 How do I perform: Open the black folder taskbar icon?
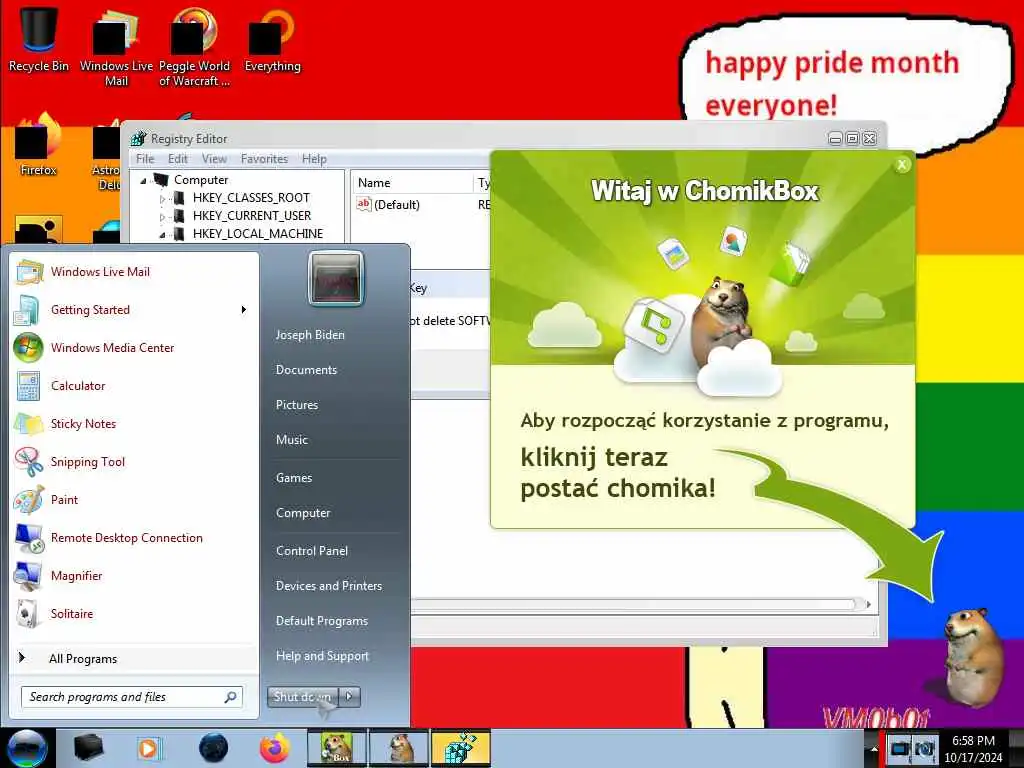(88, 748)
